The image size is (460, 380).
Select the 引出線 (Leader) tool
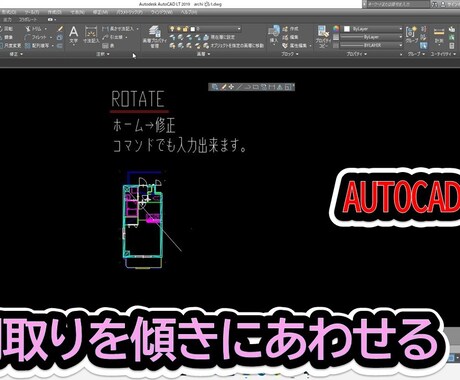tap(113, 37)
